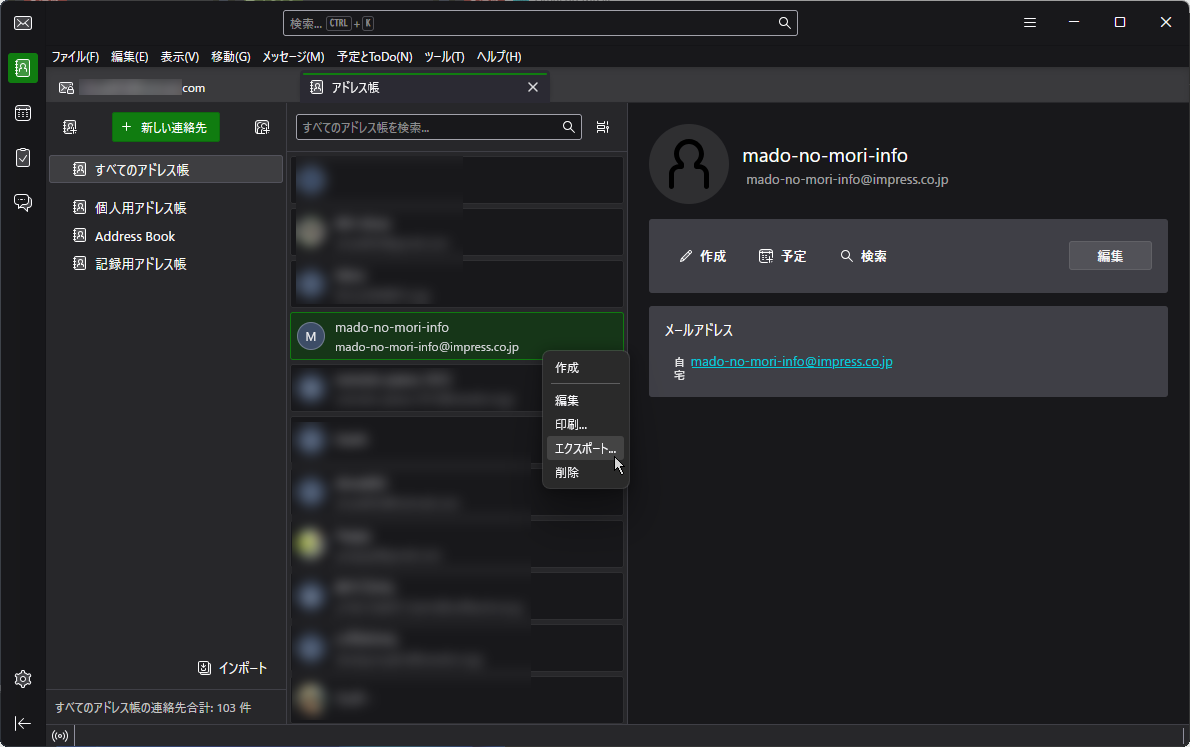
Task: Switch to the アドレス帳 tab
Action: pyautogui.click(x=425, y=87)
